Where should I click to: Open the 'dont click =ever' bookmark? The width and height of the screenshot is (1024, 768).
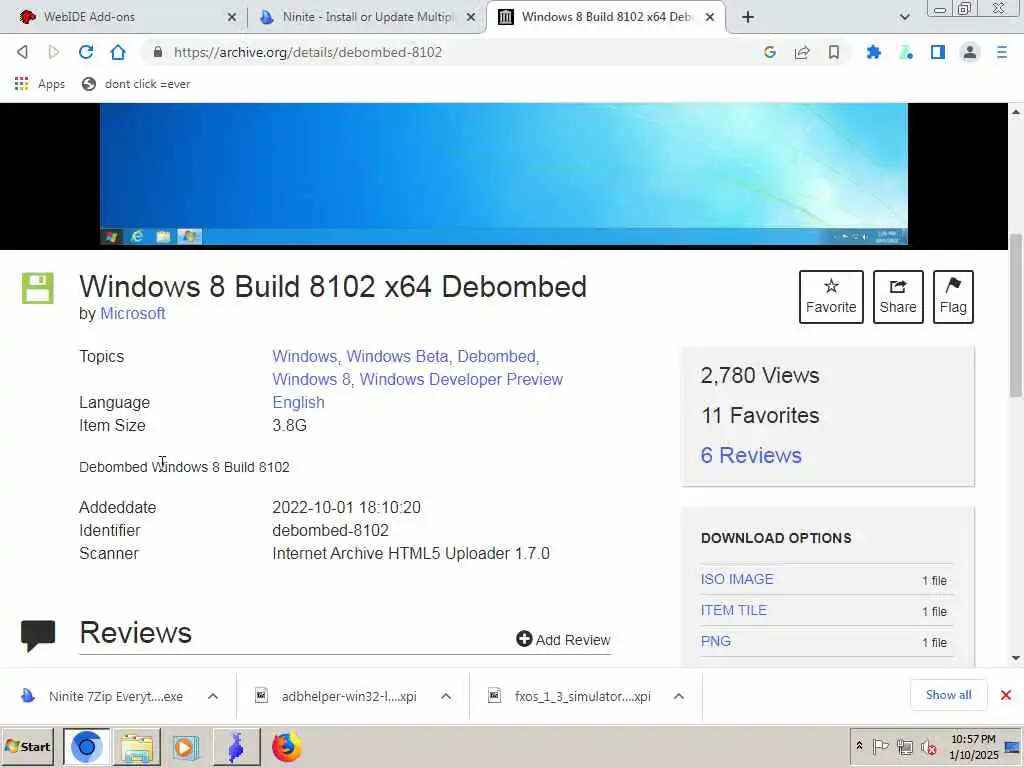pos(136,84)
